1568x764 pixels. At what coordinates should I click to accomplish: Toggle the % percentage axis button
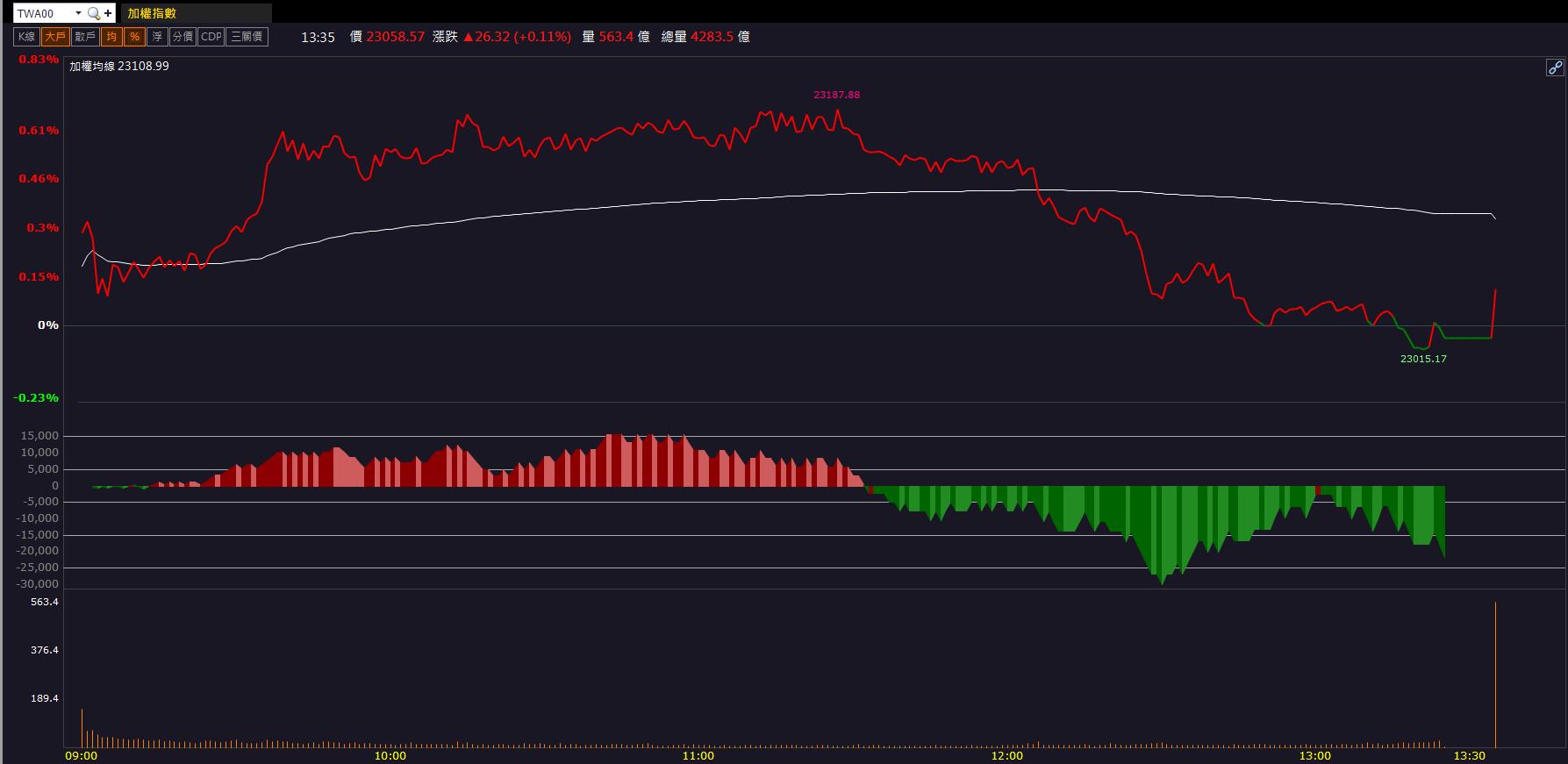coord(134,37)
